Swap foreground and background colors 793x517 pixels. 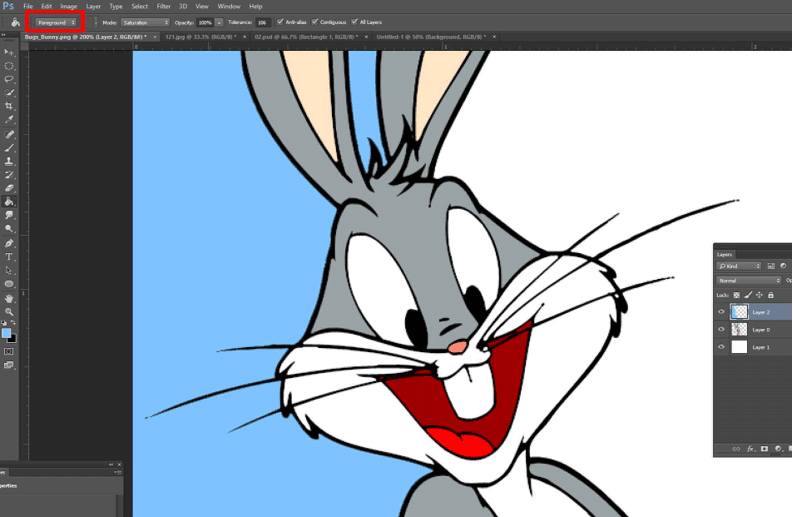click(x=13, y=323)
